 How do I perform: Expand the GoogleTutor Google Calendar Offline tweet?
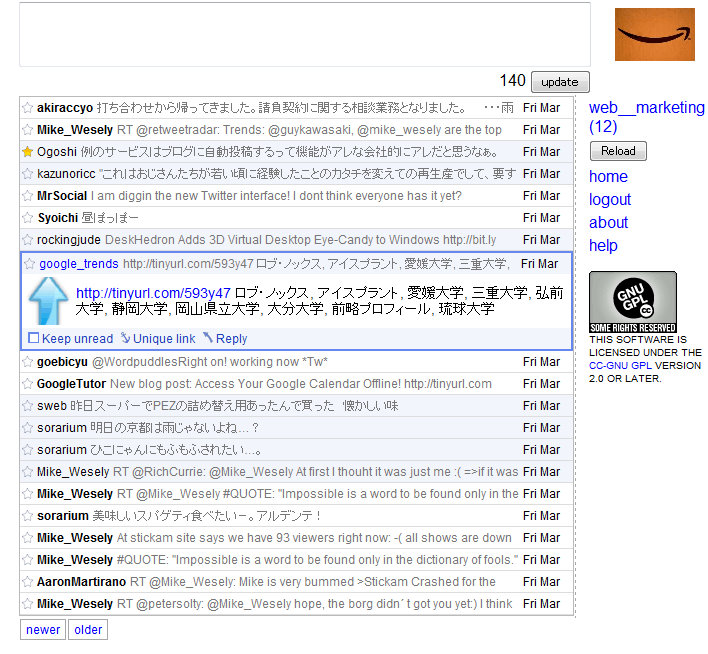[297, 384]
